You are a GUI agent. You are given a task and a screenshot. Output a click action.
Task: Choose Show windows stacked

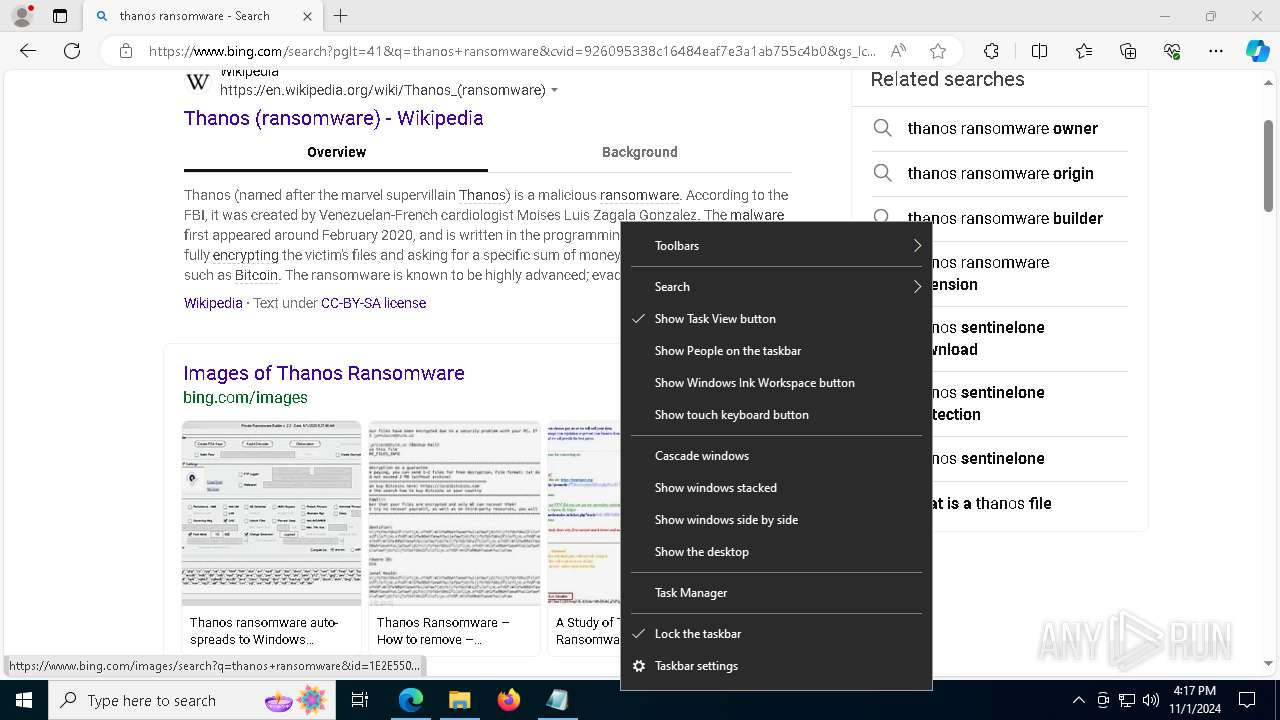pyautogui.click(x=776, y=488)
